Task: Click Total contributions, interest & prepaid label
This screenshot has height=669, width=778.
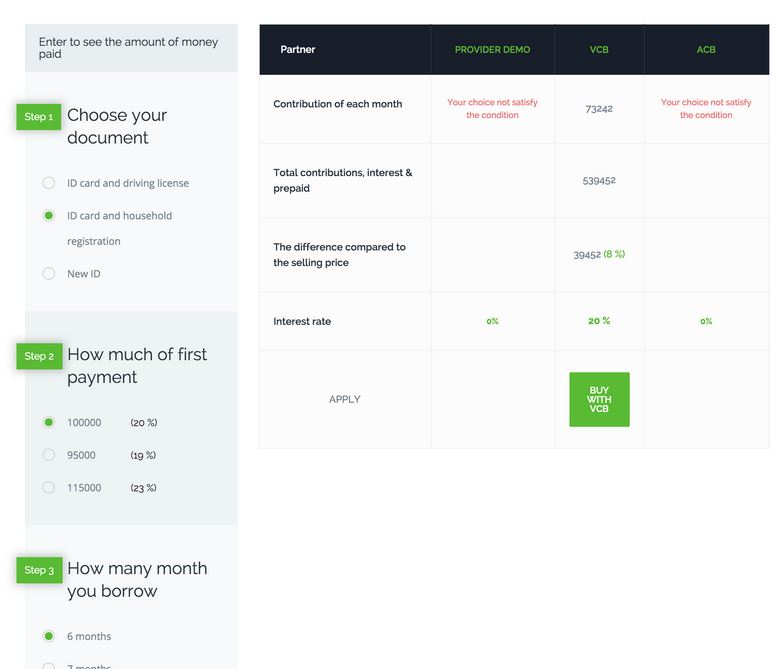Action: [343, 181]
